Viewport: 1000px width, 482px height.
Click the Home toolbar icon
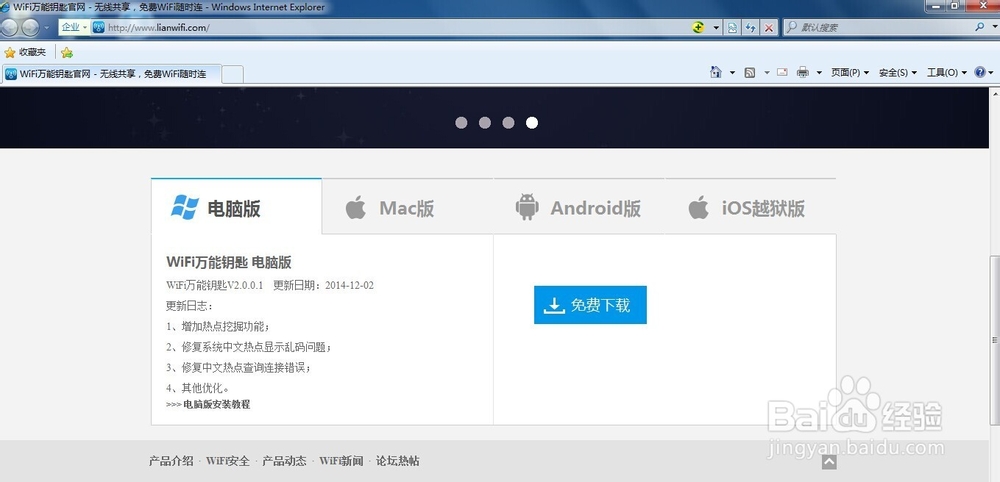coord(716,72)
